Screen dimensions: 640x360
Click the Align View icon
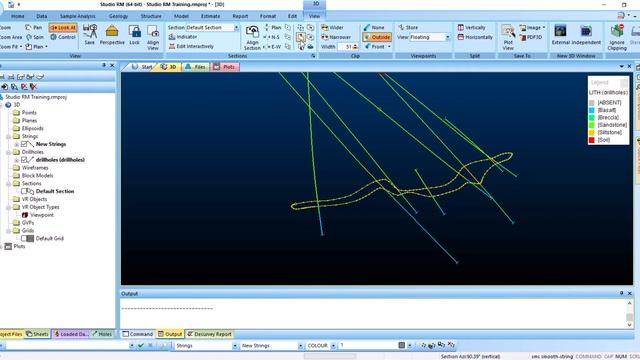click(153, 31)
